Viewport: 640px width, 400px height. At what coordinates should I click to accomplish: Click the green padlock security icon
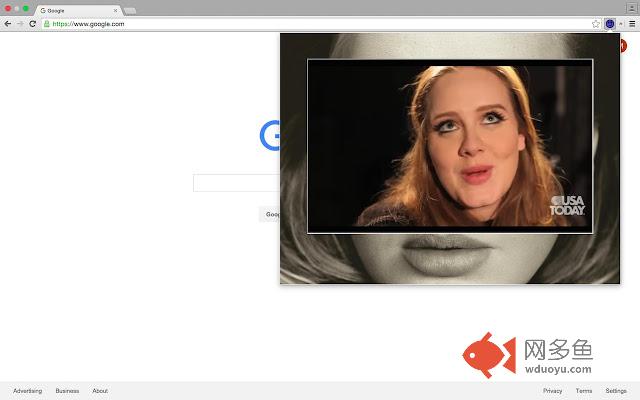point(47,24)
